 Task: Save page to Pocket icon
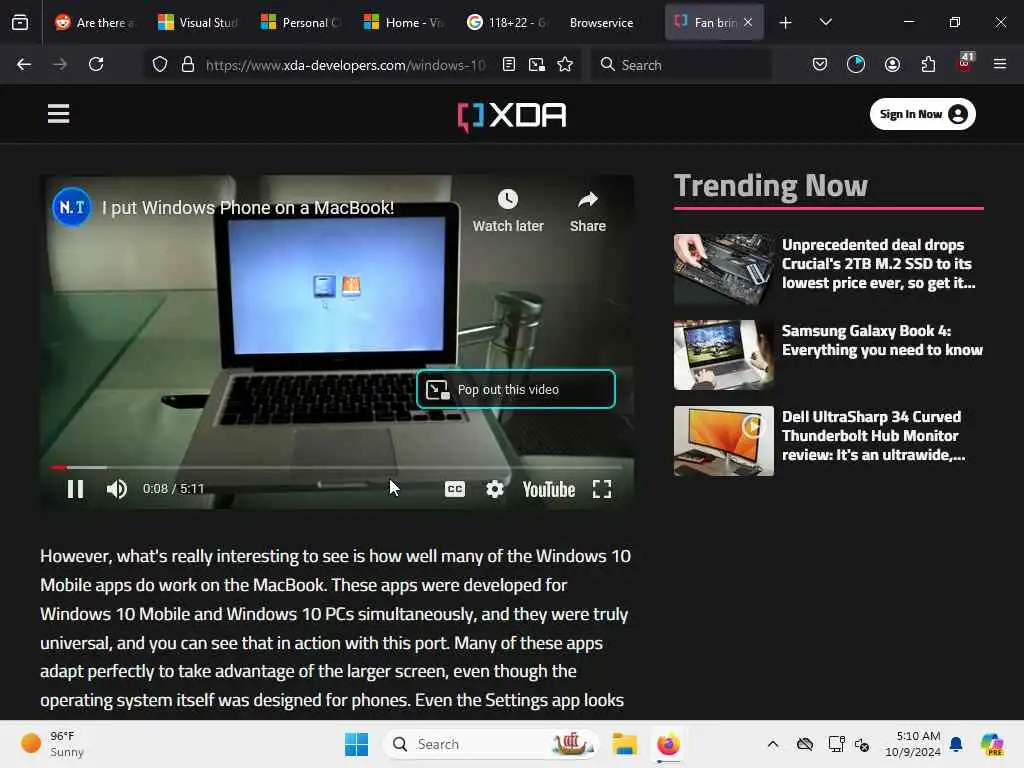(x=820, y=64)
